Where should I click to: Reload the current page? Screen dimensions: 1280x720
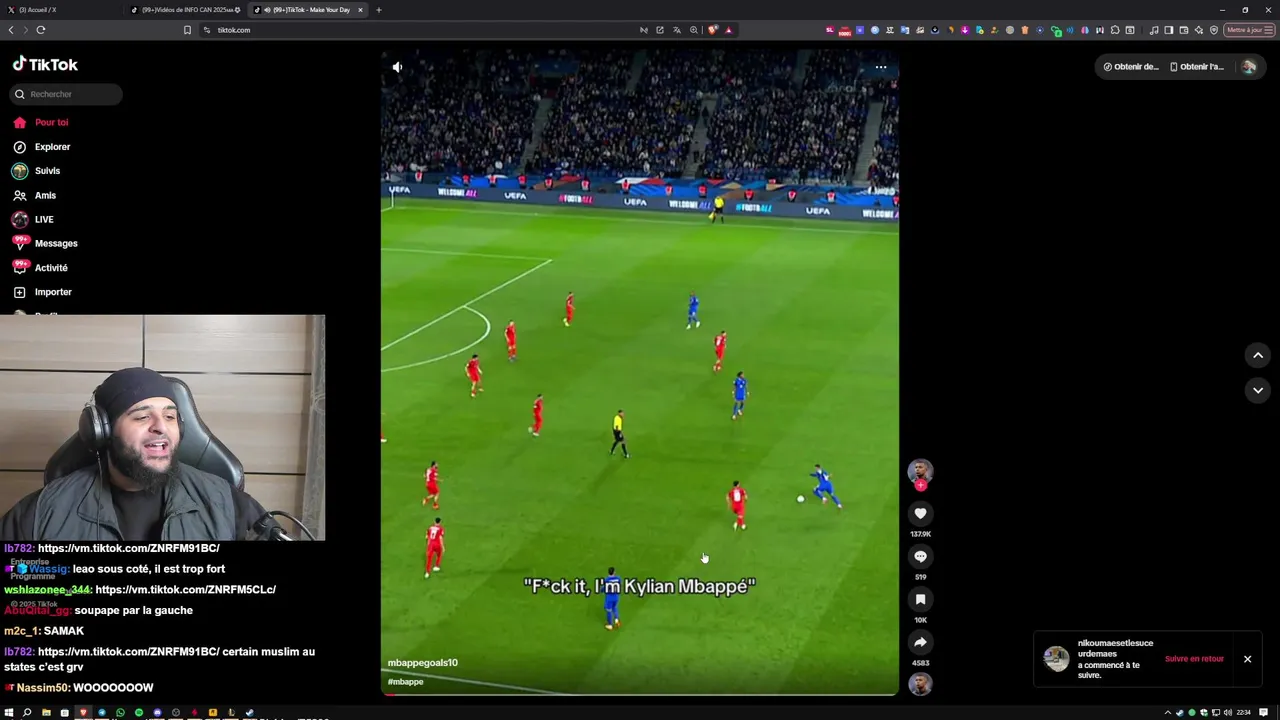[x=41, y=30]
